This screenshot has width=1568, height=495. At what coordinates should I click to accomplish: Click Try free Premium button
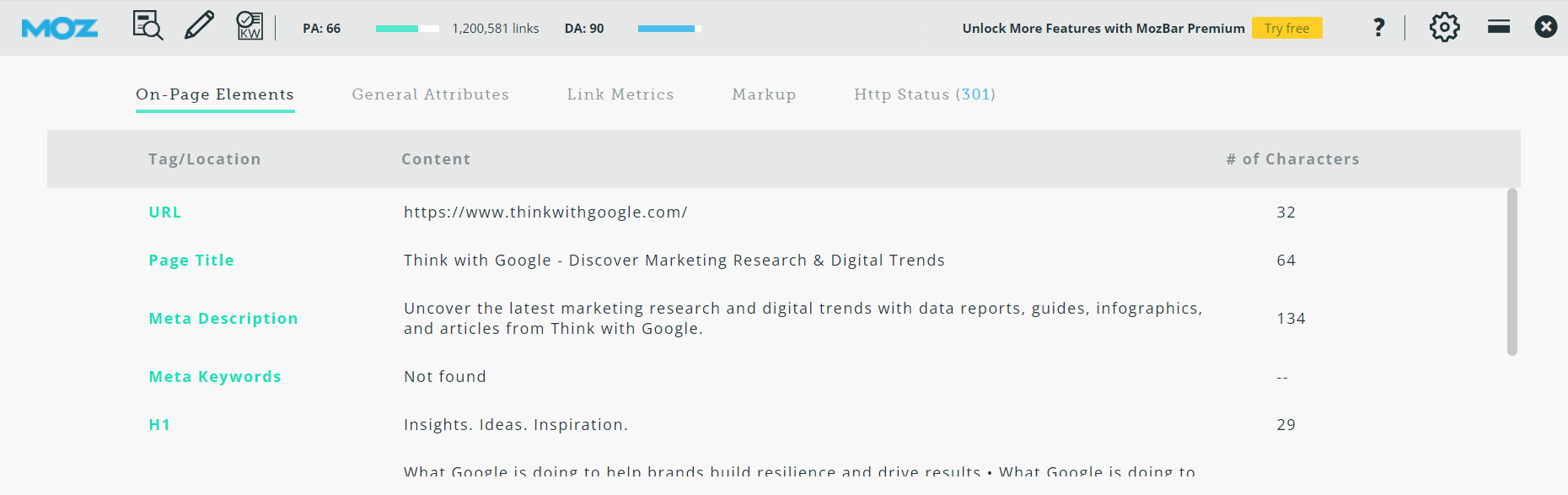[1286, 28]
